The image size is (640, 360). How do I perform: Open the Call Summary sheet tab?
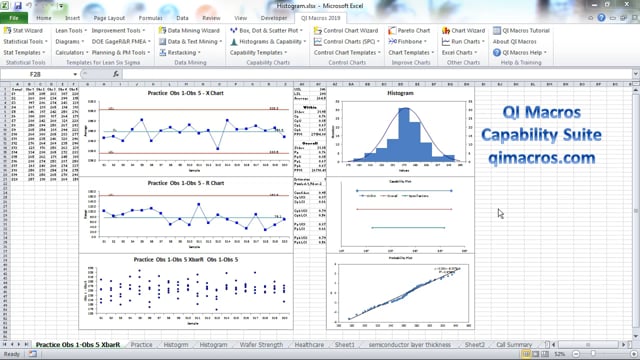pos(514,344)
